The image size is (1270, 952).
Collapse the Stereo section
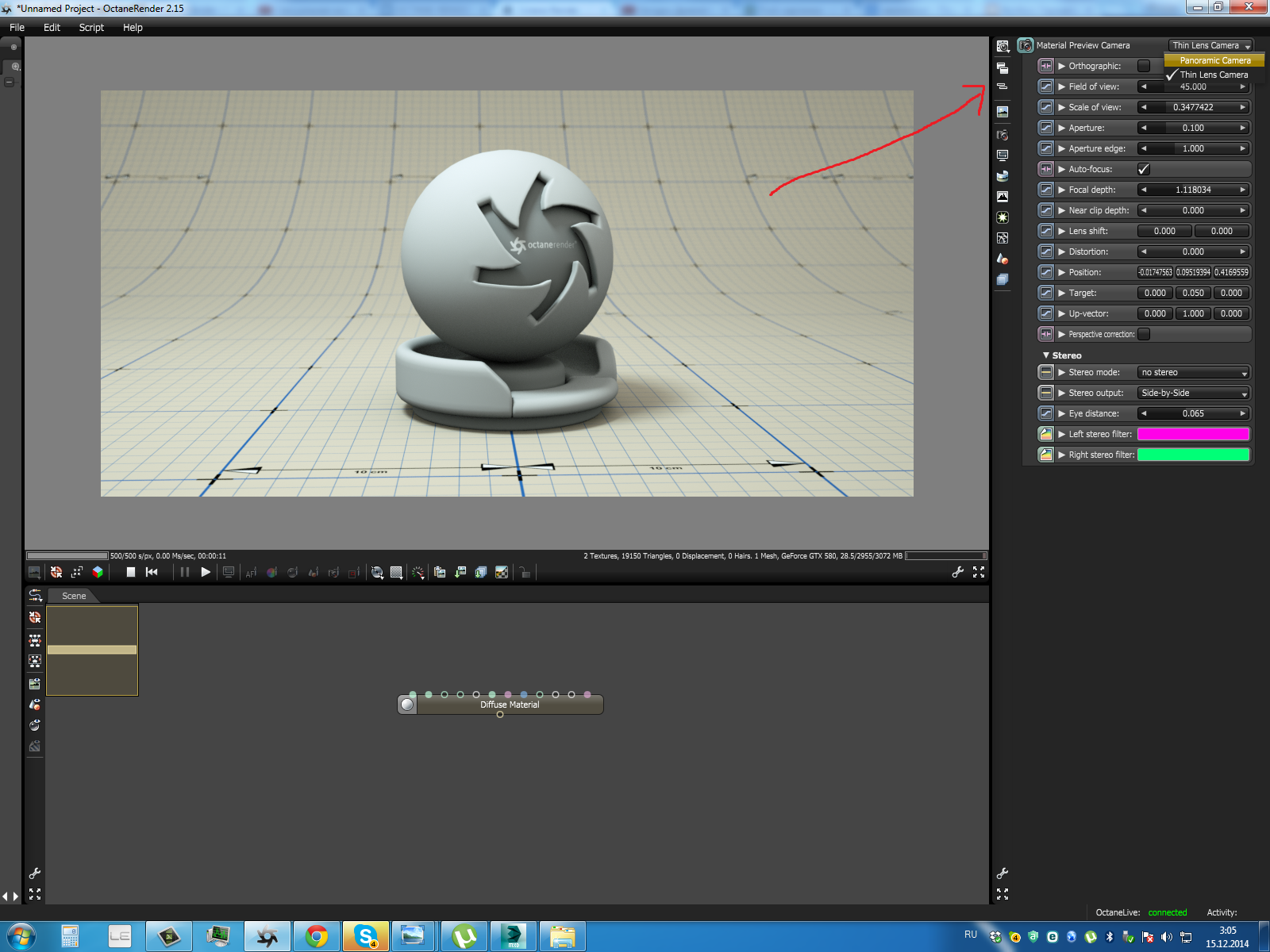(x=1046, y=355)
